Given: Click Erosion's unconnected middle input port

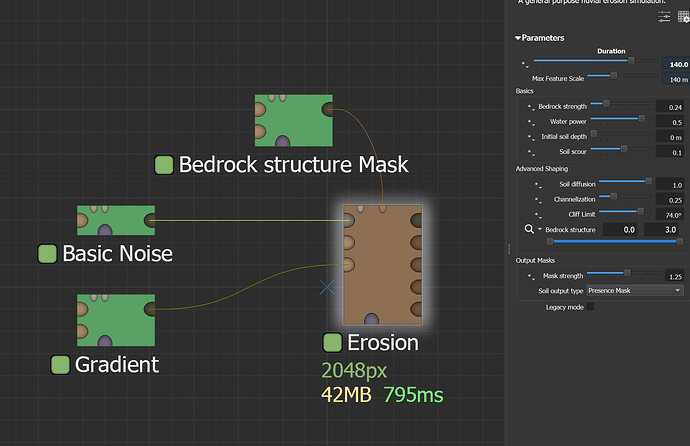Looking at the screenshot, I should click(349, 242).
